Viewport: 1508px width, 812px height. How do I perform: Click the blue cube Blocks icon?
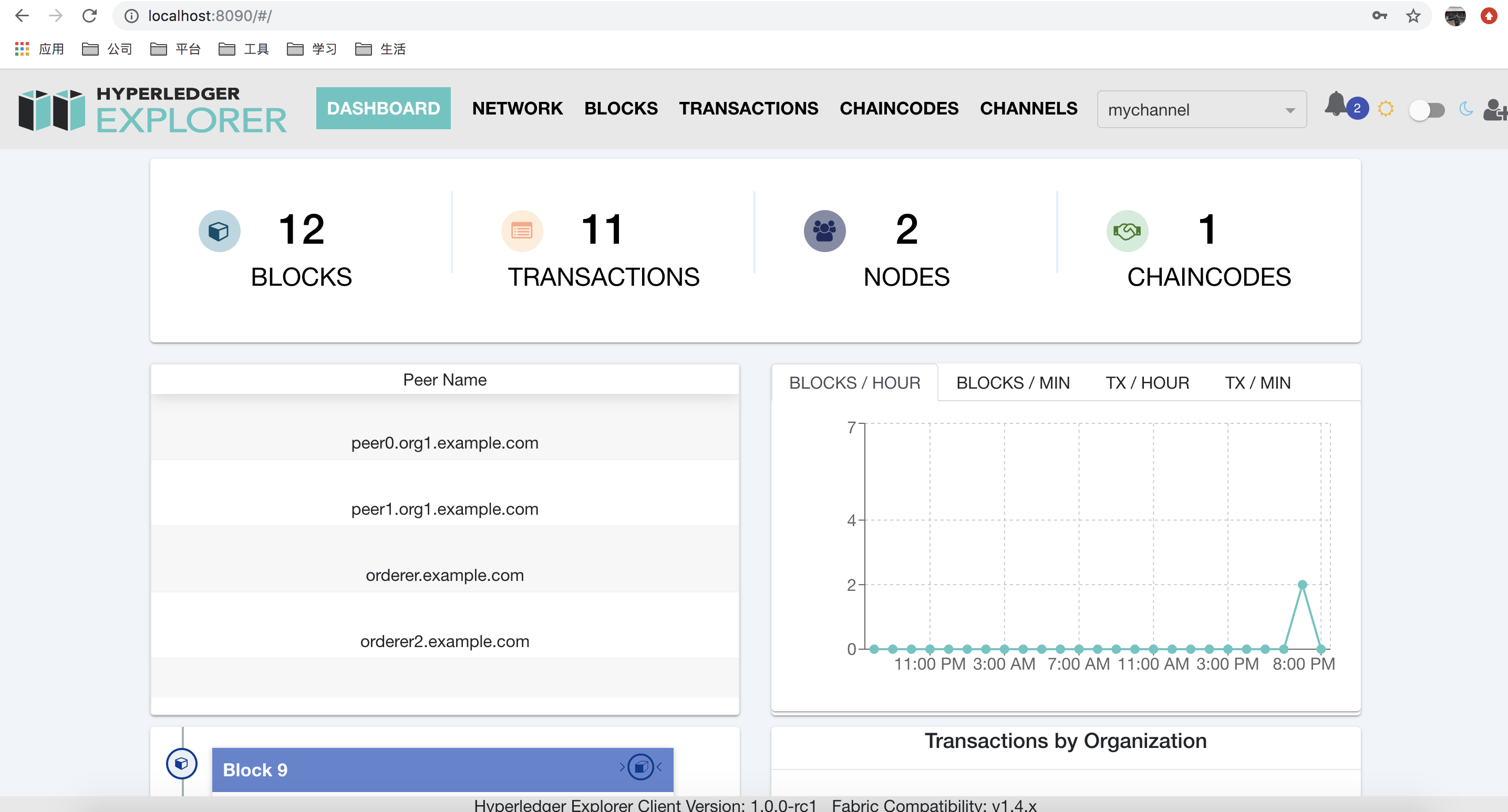click(x=219, y=231)
